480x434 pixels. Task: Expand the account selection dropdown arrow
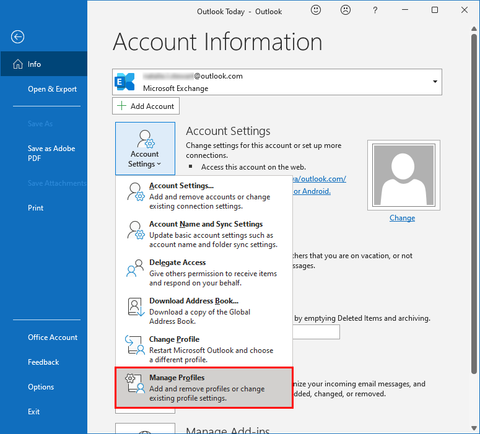[435, 82]
